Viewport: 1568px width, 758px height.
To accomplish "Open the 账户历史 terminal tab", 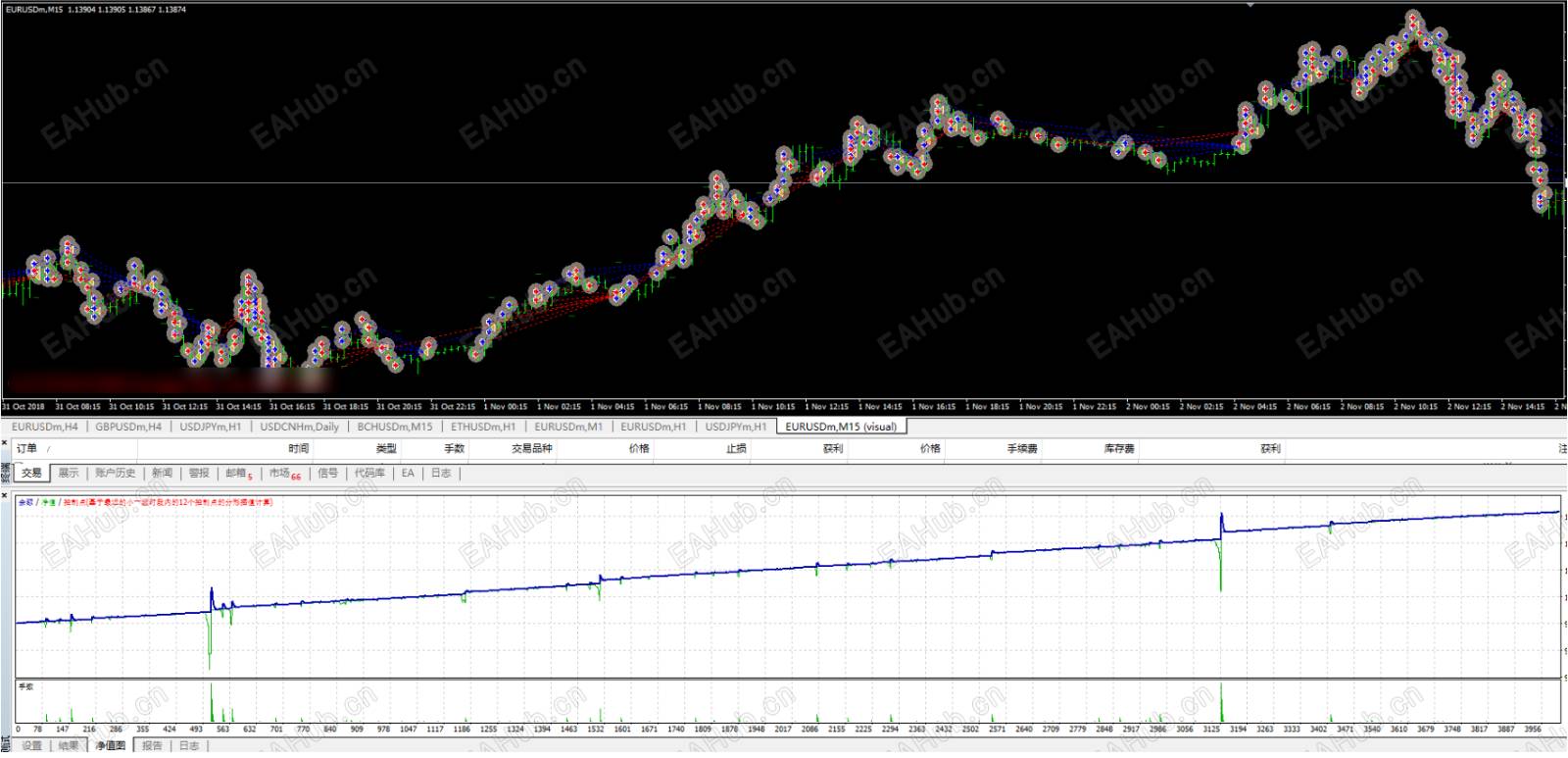I will click(x=115, y=473).
